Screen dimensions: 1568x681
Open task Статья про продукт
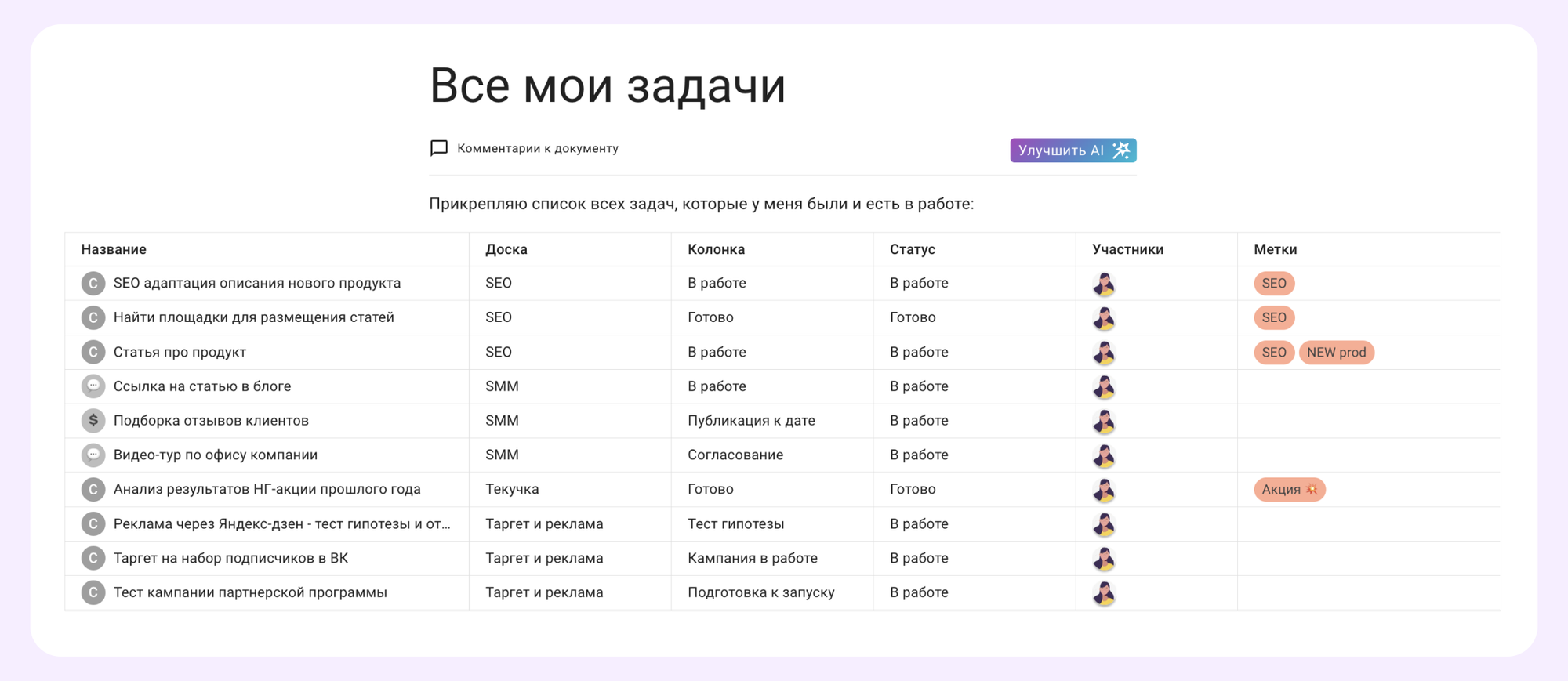(180, 352)
